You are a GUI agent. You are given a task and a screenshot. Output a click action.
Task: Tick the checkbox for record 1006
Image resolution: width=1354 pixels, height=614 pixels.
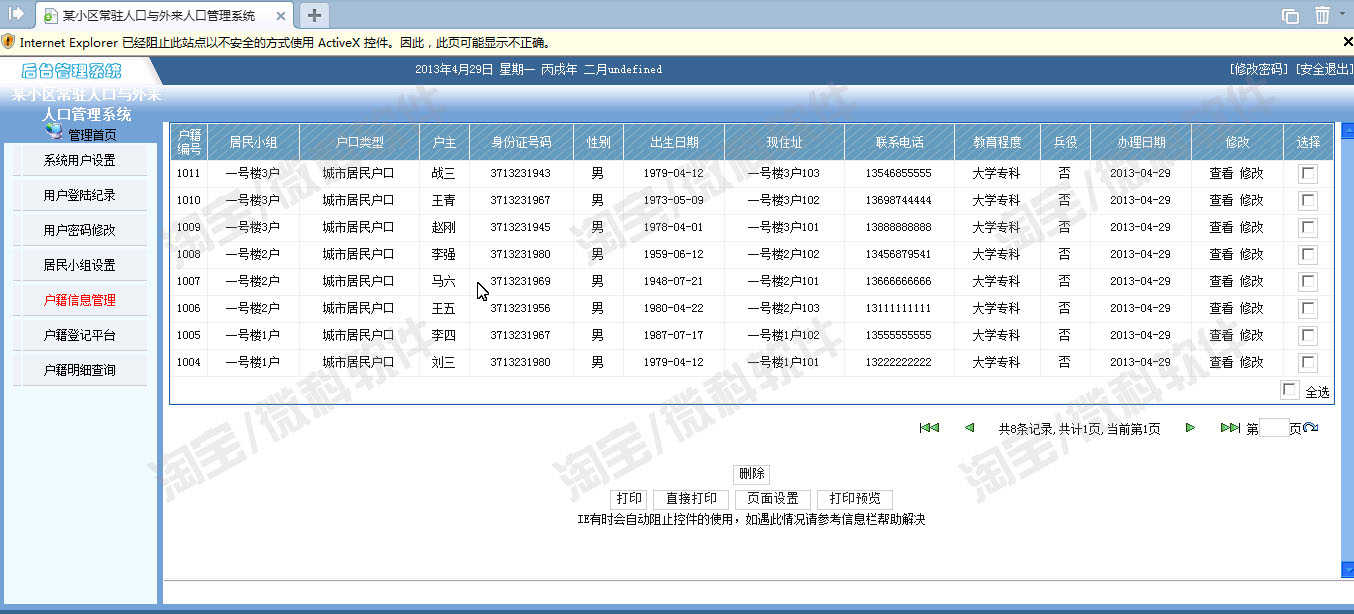point(1308,308)
